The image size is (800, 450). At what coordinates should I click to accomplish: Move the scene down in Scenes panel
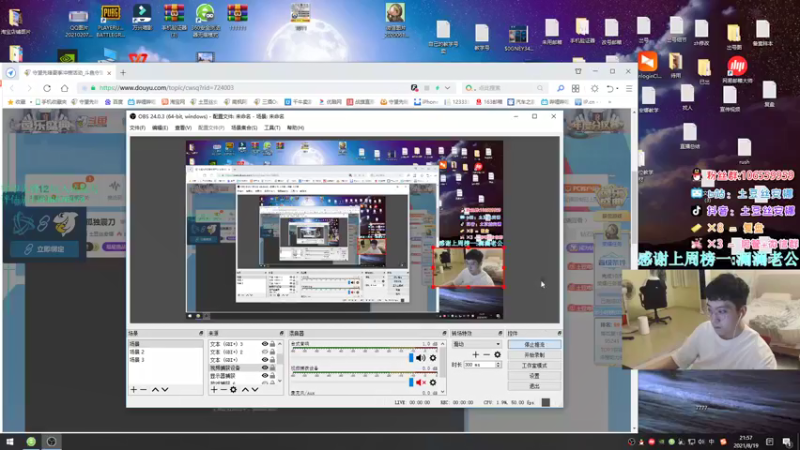(165, 390)
